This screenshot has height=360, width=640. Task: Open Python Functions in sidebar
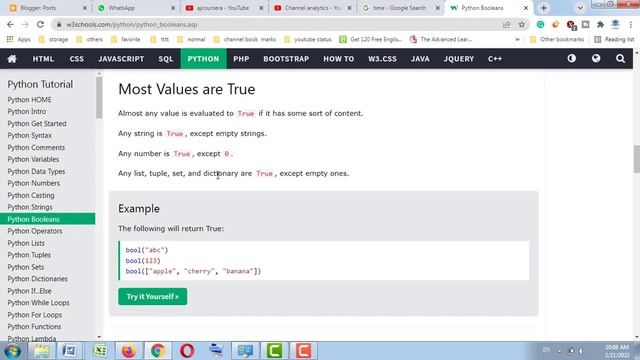[34, 327]
